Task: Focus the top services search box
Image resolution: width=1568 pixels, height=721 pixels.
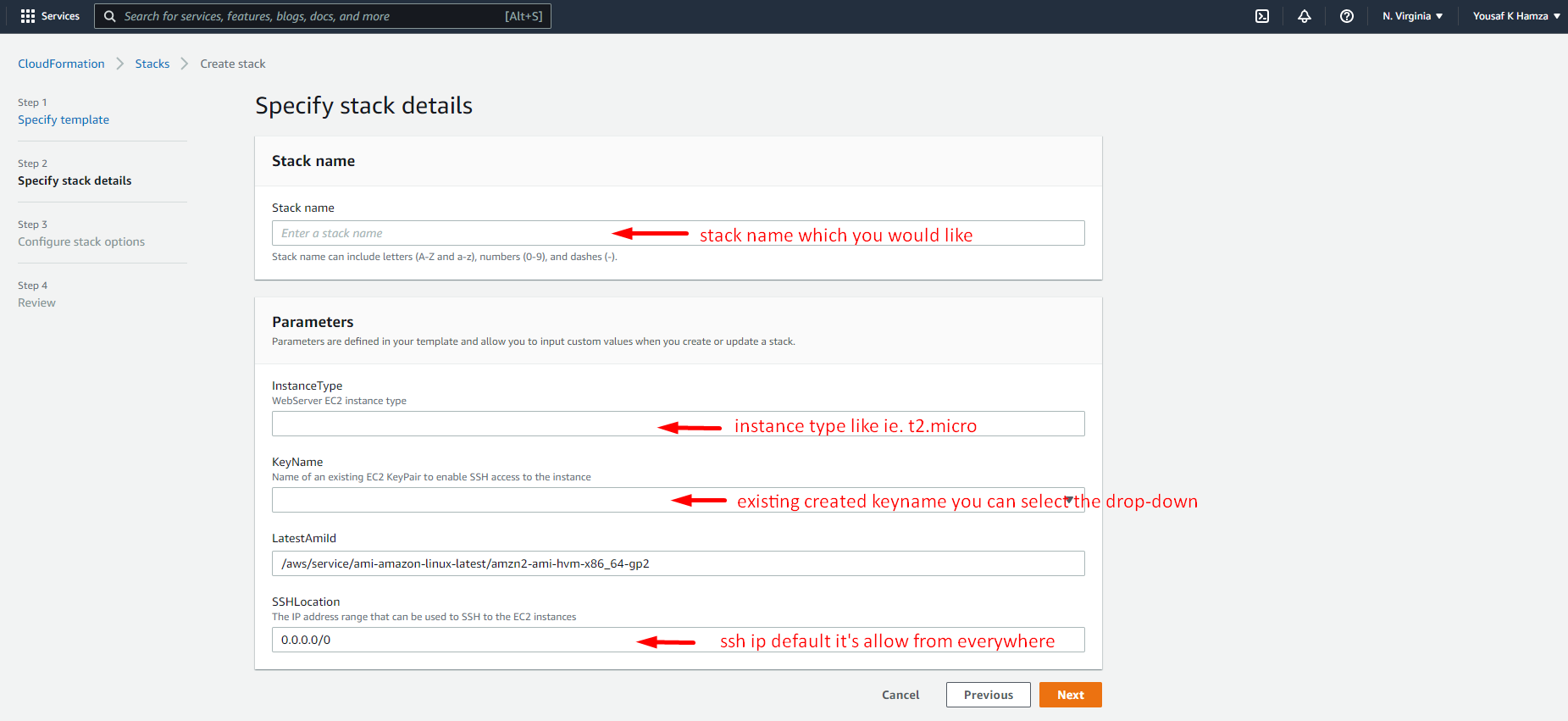Action: [x=323, y=16]
